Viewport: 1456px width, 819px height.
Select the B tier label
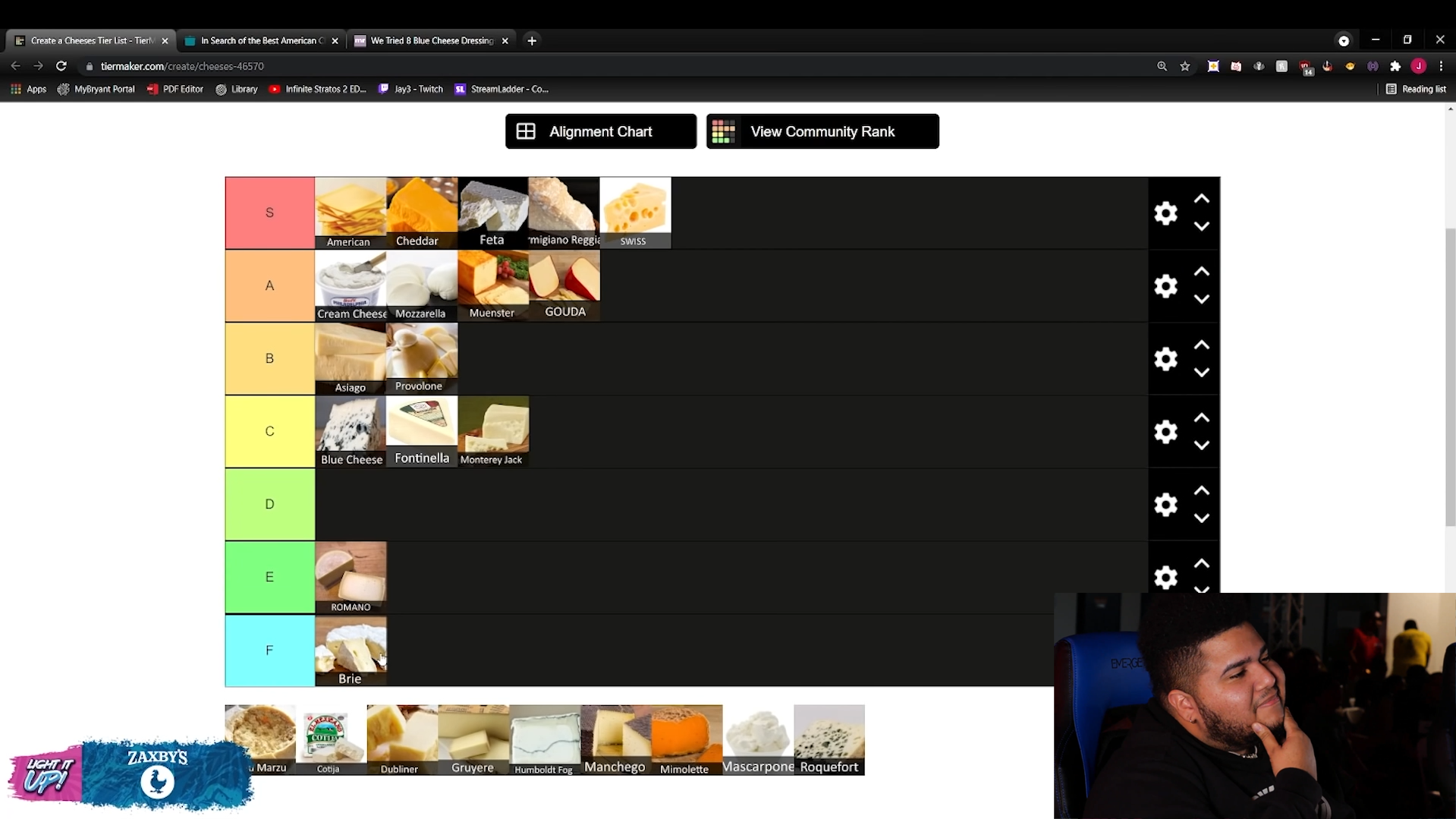(270, 359)
